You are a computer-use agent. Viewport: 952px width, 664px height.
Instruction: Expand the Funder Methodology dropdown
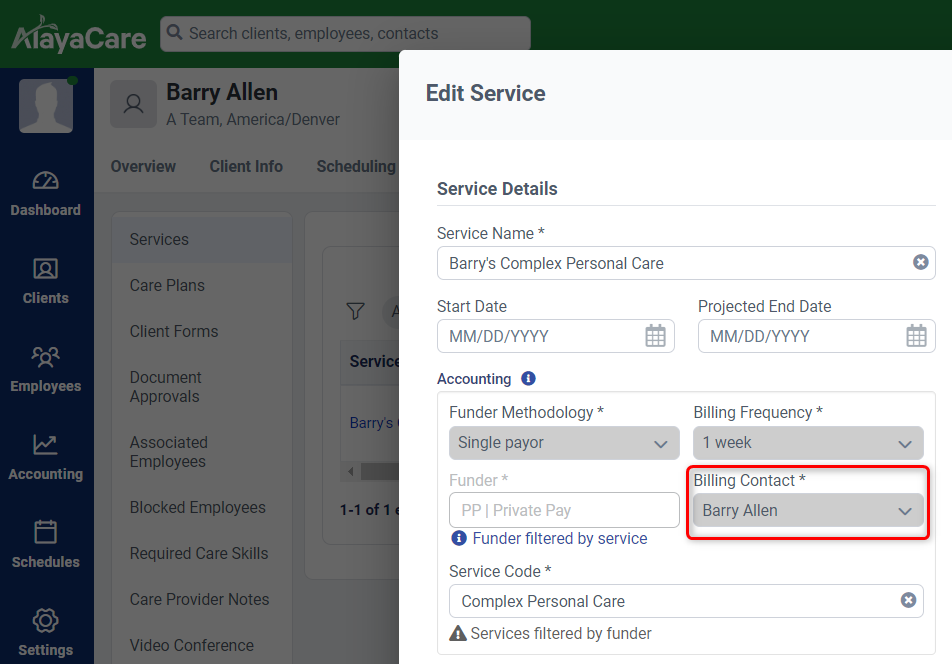(564, 443)
